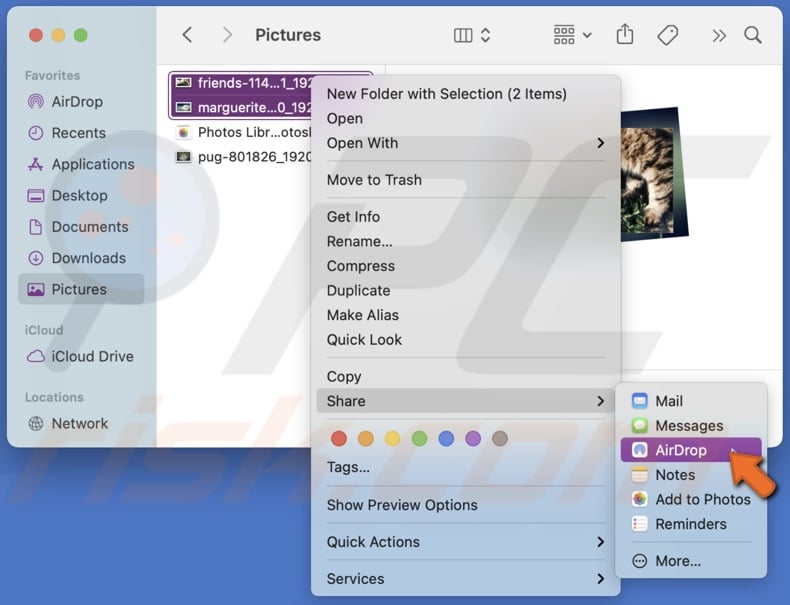Pick Add to Photos option
The width and height of the screenshot is (790, 605).
click(702, 499)
